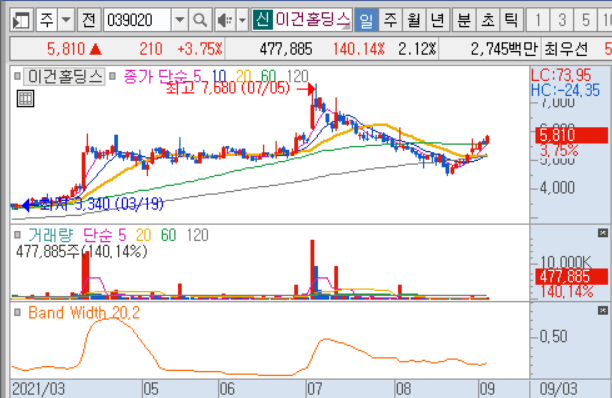This screenshot has width=612, height=398.
Task: Click the magnifier stock search icon
Action: coord(200,20)
